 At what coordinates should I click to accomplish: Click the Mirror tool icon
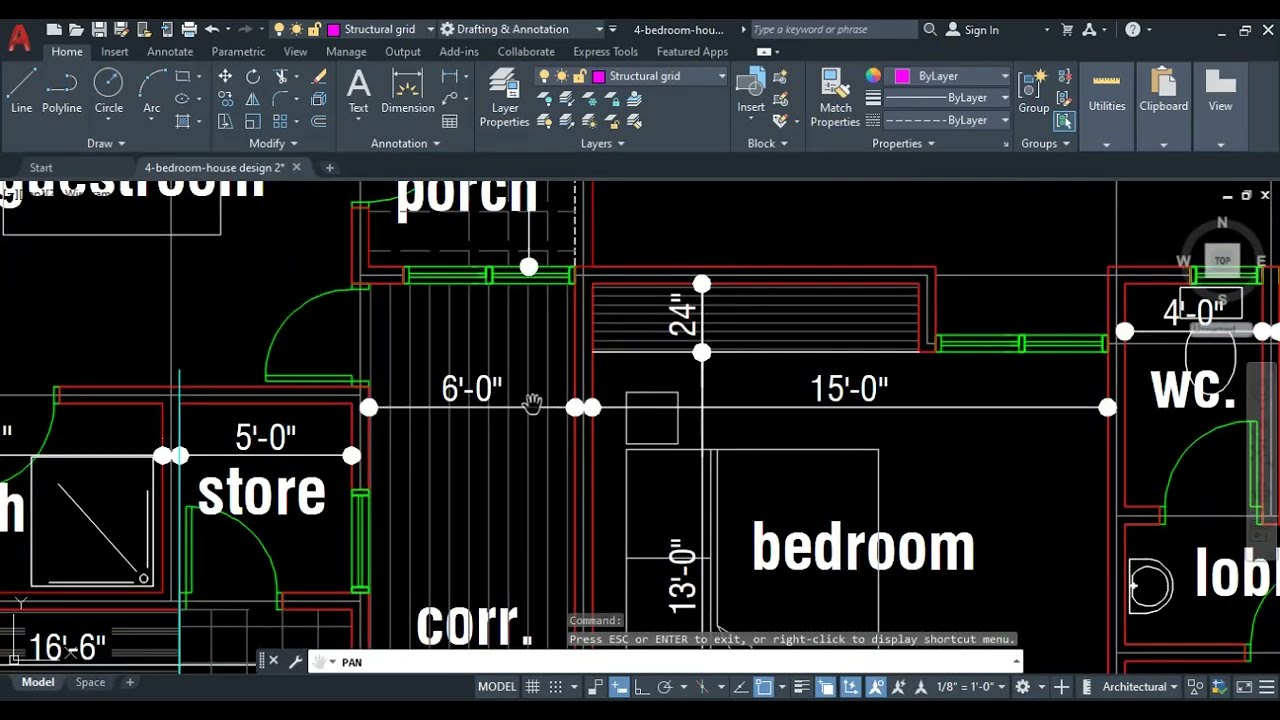point(253,99)
